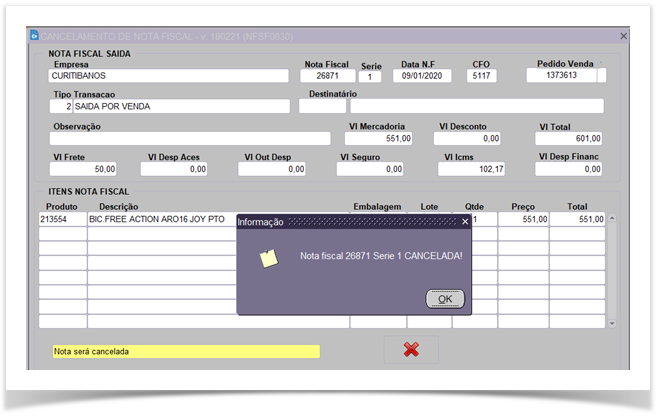Viewport: 664px width, 419px height.
Task: Click the CFO field 5117
Action: click(x=481, y=76)
